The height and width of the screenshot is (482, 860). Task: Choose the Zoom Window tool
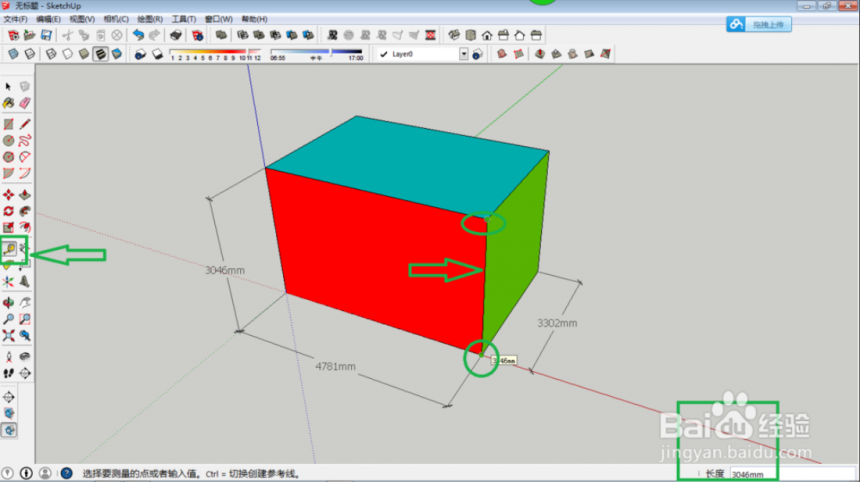tap(25, 319)
